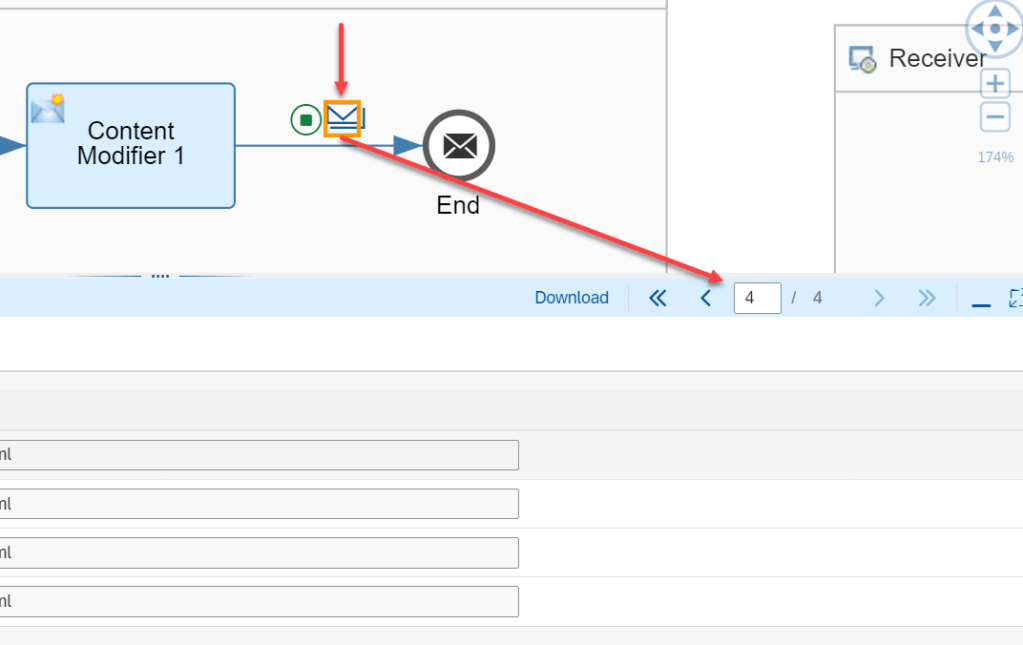Select the End message event
Image resolution: width=1023 pixels, height=645 pixels.
point(459,146)
